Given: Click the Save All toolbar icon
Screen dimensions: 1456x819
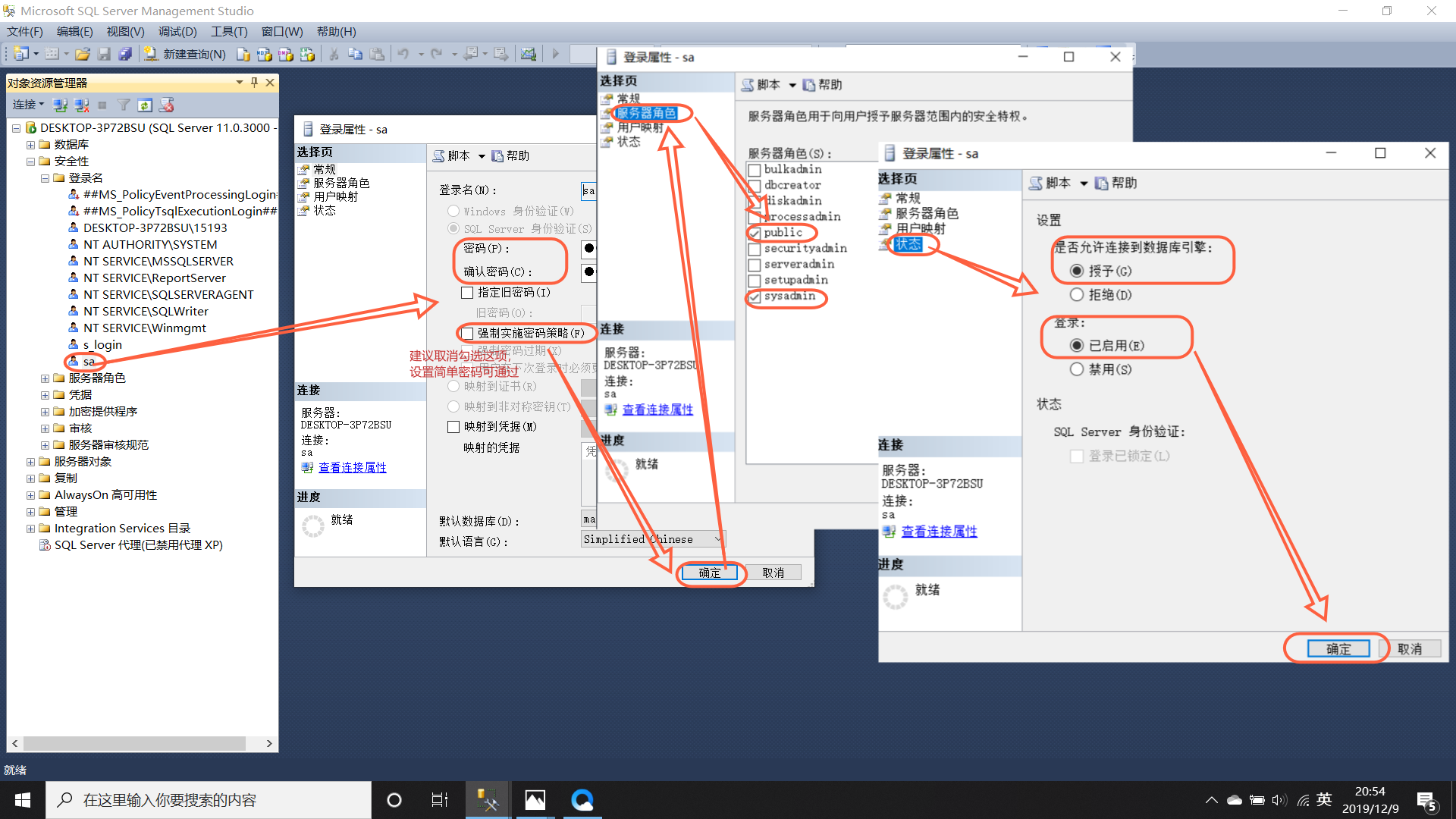Looking at the screenshot, I should pyautogui.click(x=125, y=54).
